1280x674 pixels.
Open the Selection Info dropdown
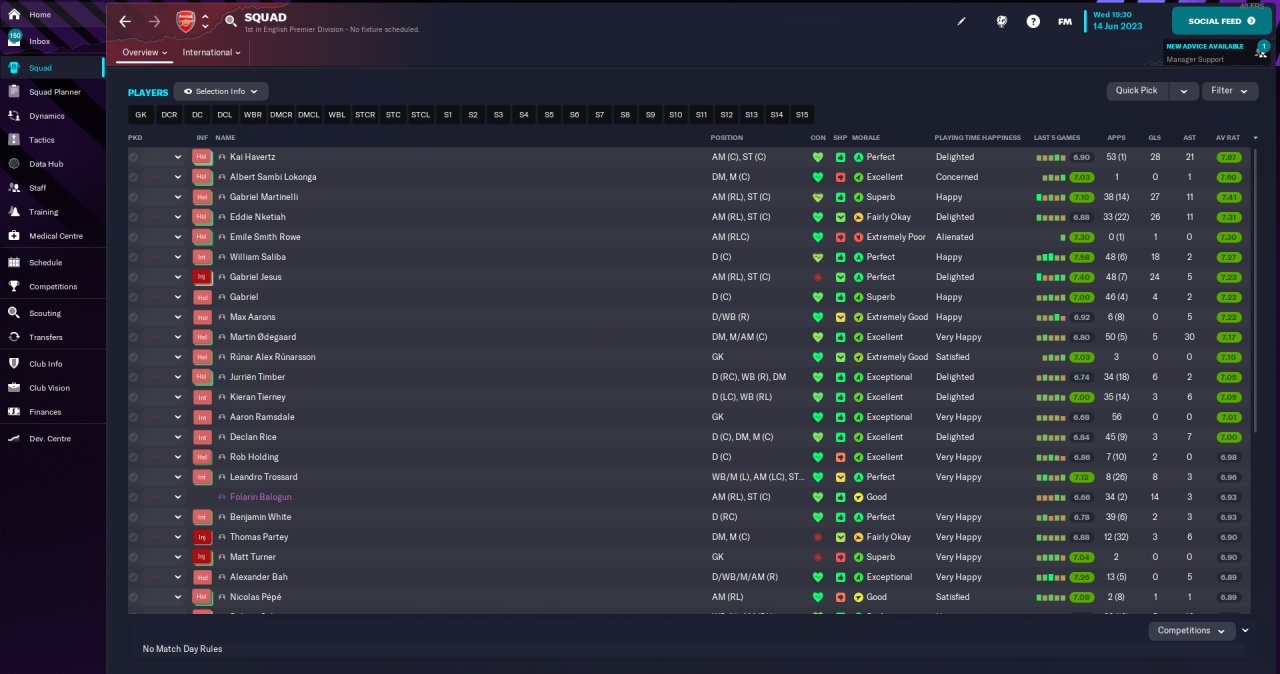pyautogui.click(x=221, y=91)
